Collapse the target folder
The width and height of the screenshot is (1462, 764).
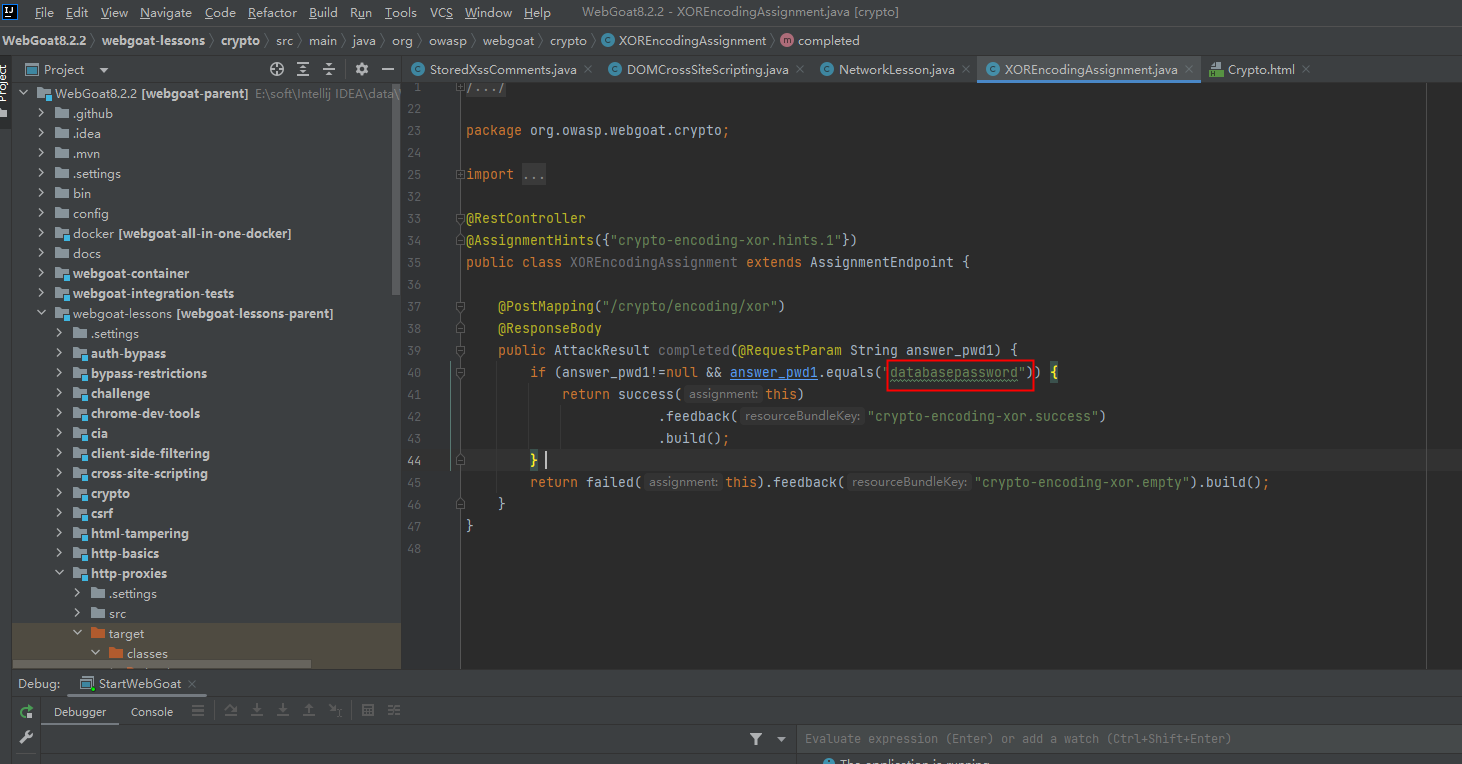pyautogui.click(x=77, y=633)
